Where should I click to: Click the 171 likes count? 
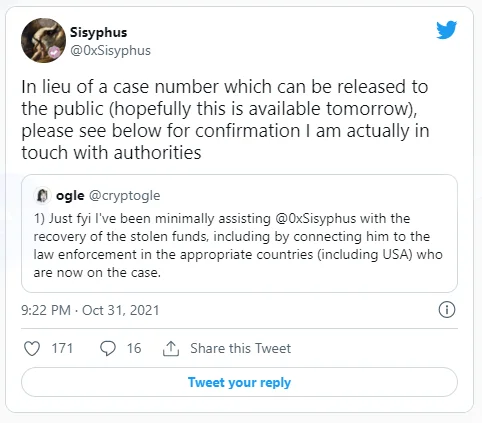62,348
